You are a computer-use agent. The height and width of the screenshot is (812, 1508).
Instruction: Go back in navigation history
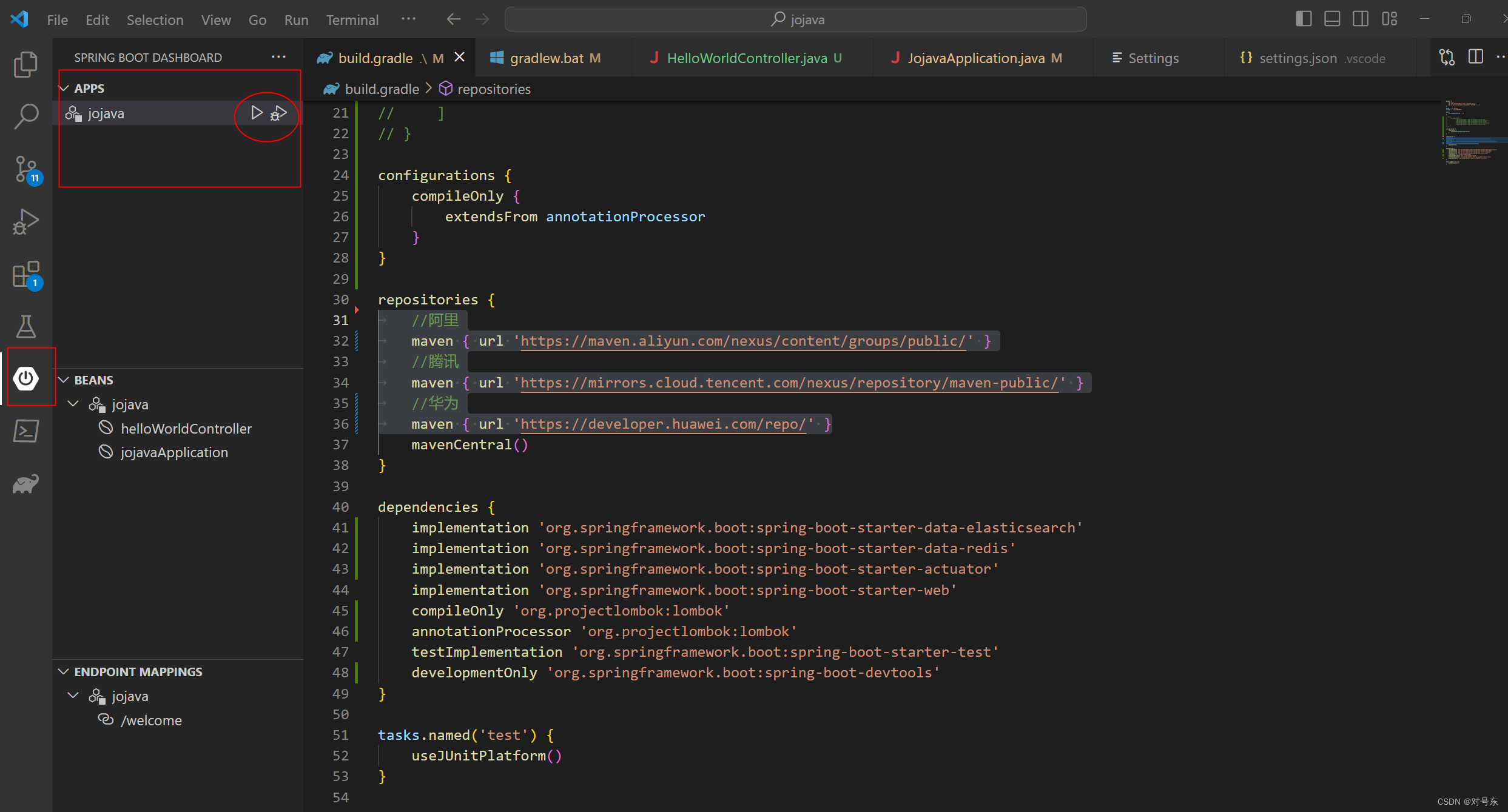click(453, 19)
